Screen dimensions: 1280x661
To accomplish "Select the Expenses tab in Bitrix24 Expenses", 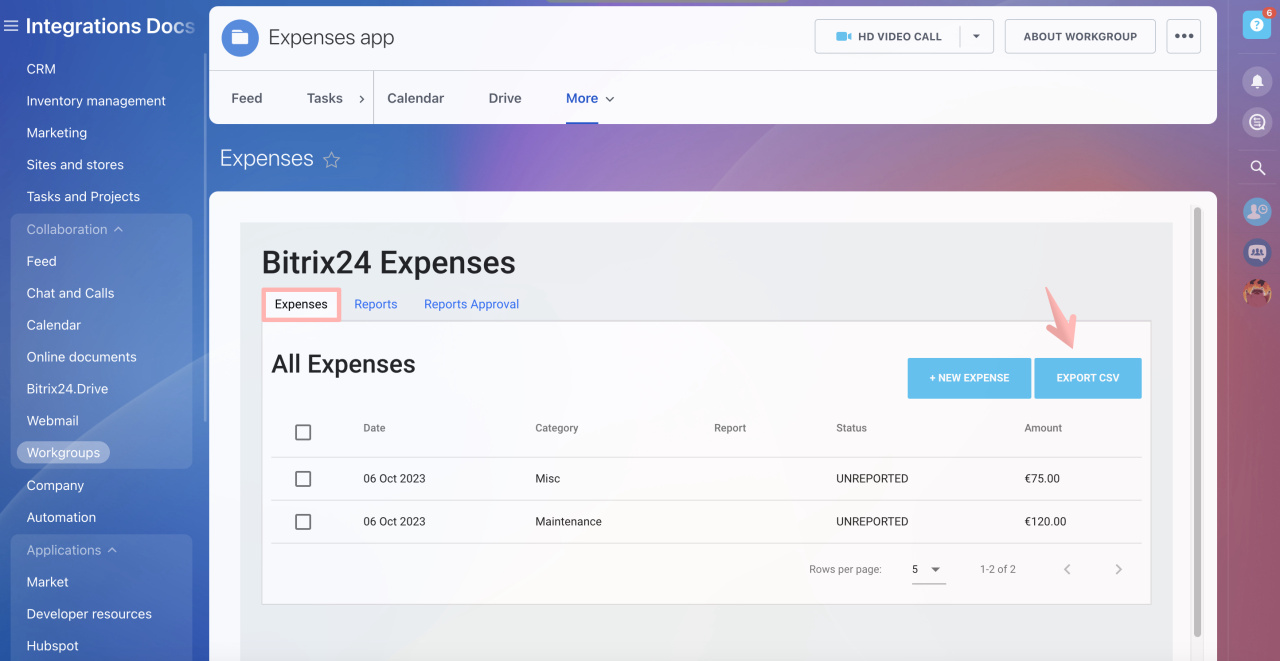I will pos(301,304).
